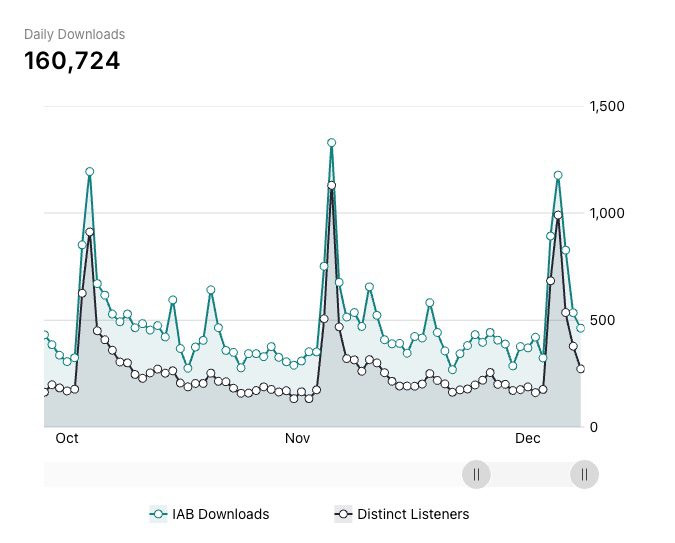
Task: Click the 160,724 total downloads figure
Action: [x=72, y=61]
